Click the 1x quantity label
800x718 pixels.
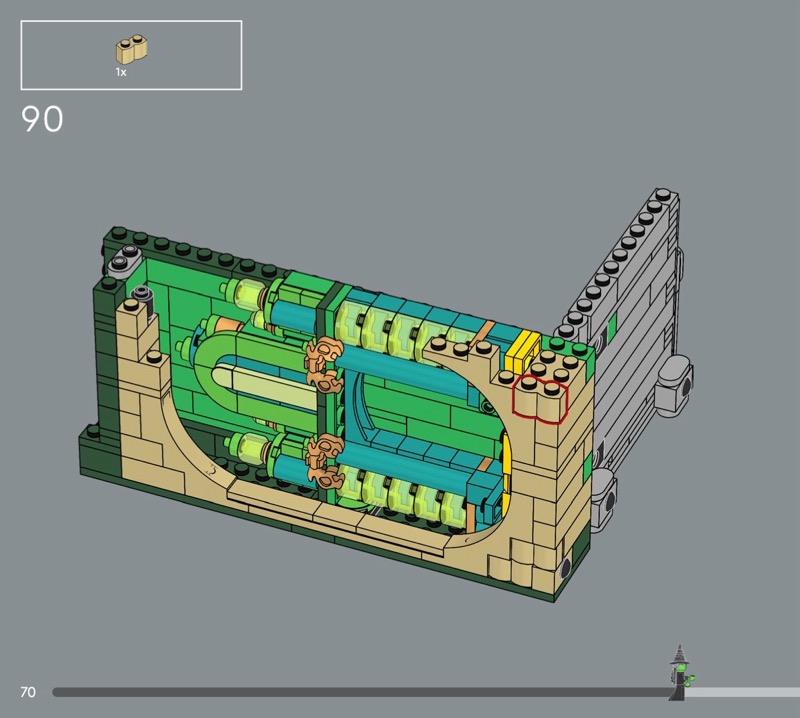120,73
